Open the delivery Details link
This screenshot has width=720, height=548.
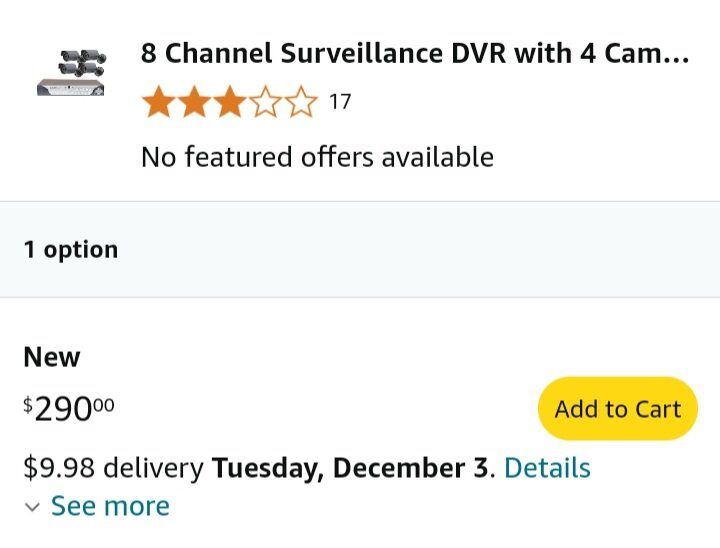(x=547, y=468)
